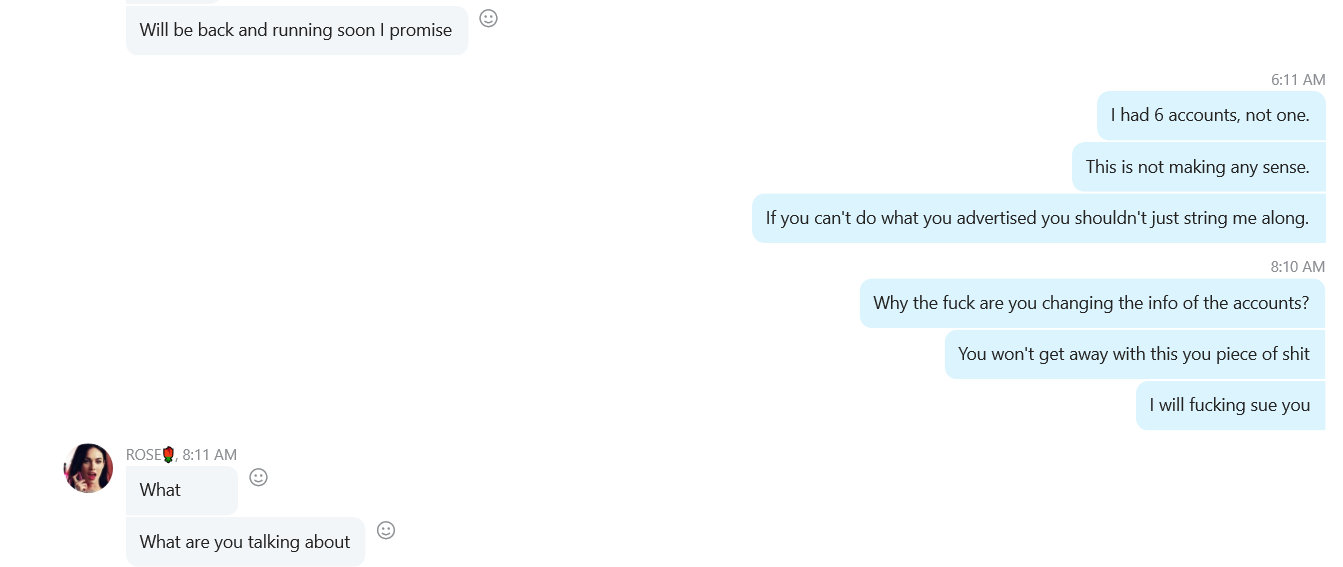Click the 6:11 AM timestamp
The height and width of the screenshot is (567, 1343).
click(x=1298, y=79)
